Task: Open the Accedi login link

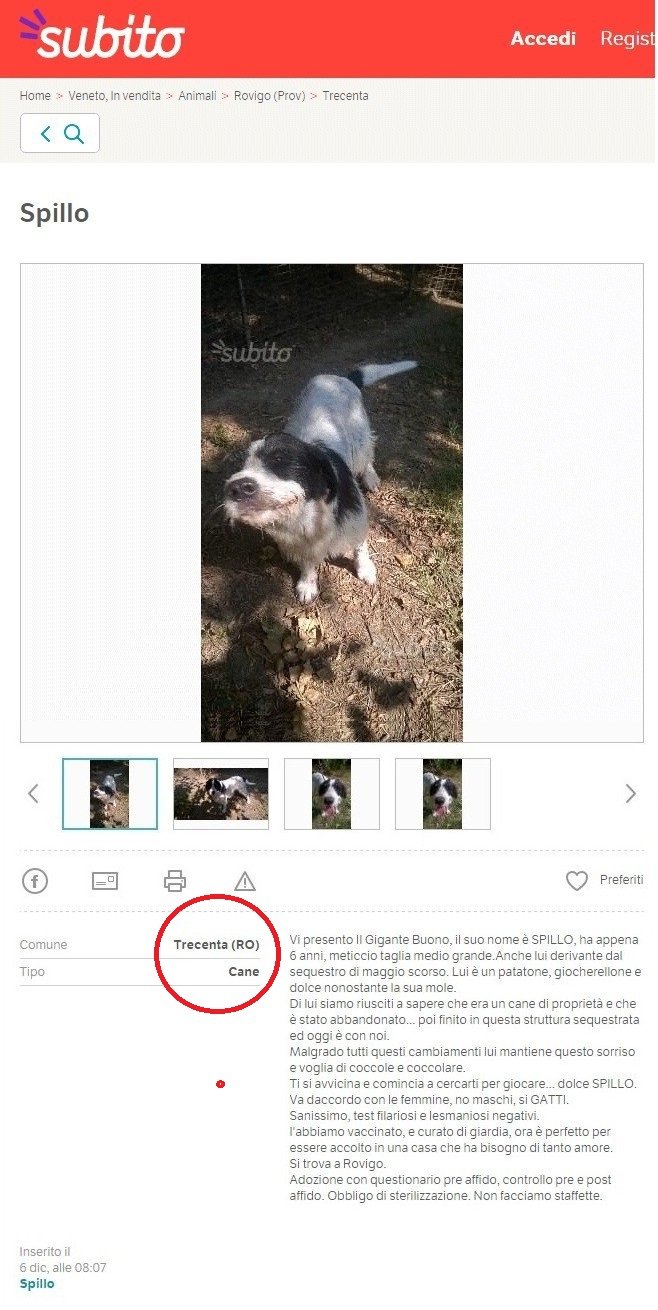Action: pyautogui.click(x=543, y=39)
